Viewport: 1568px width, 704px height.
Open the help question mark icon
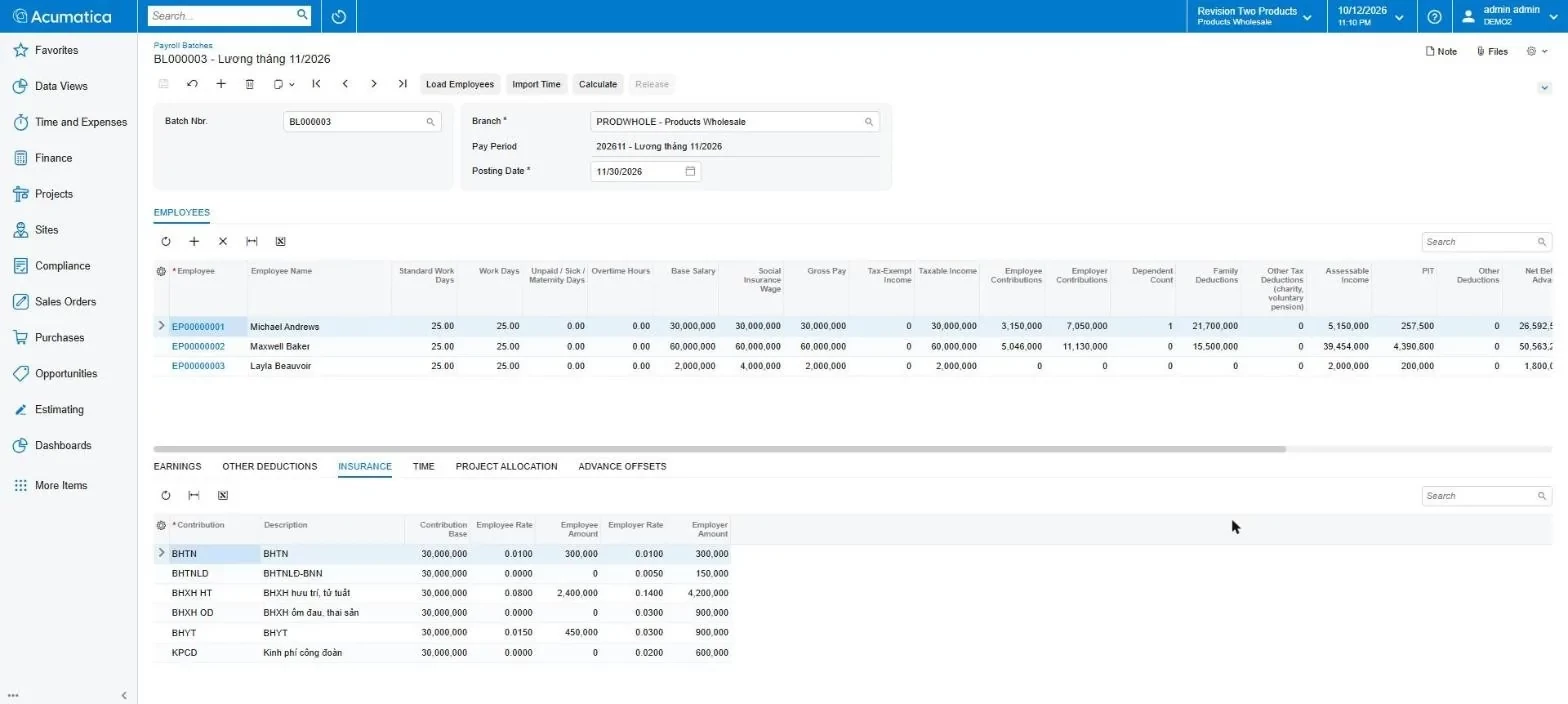(1434, 16)
